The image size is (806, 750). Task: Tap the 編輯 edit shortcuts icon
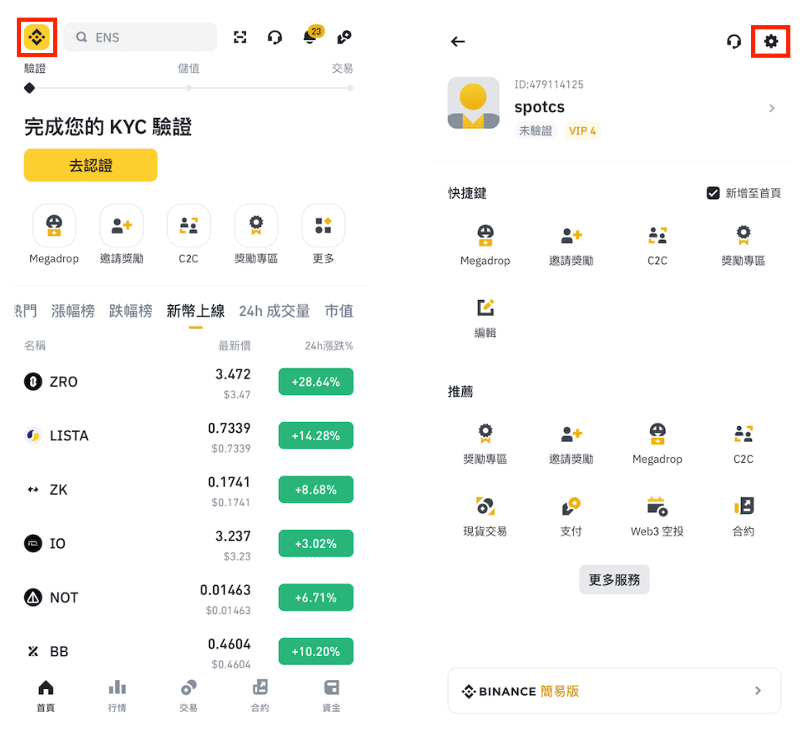[x=485, y=318]
